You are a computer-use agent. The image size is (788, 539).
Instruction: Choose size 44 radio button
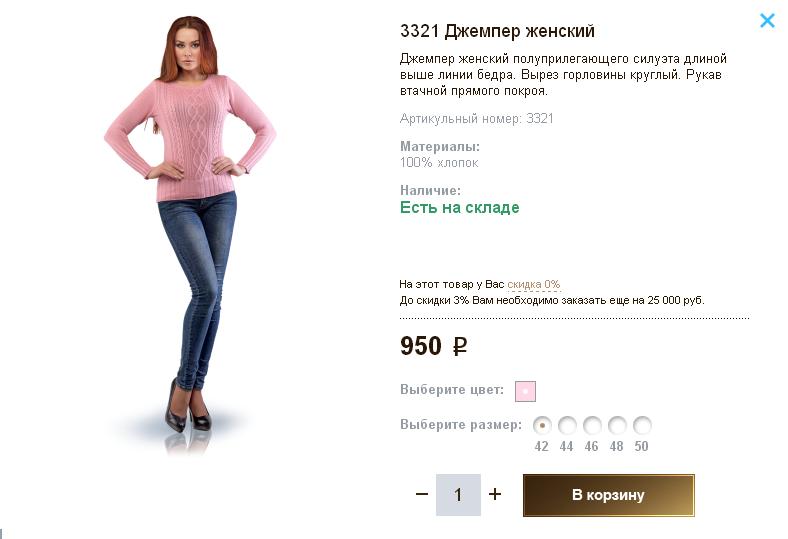tap(567, 425)
